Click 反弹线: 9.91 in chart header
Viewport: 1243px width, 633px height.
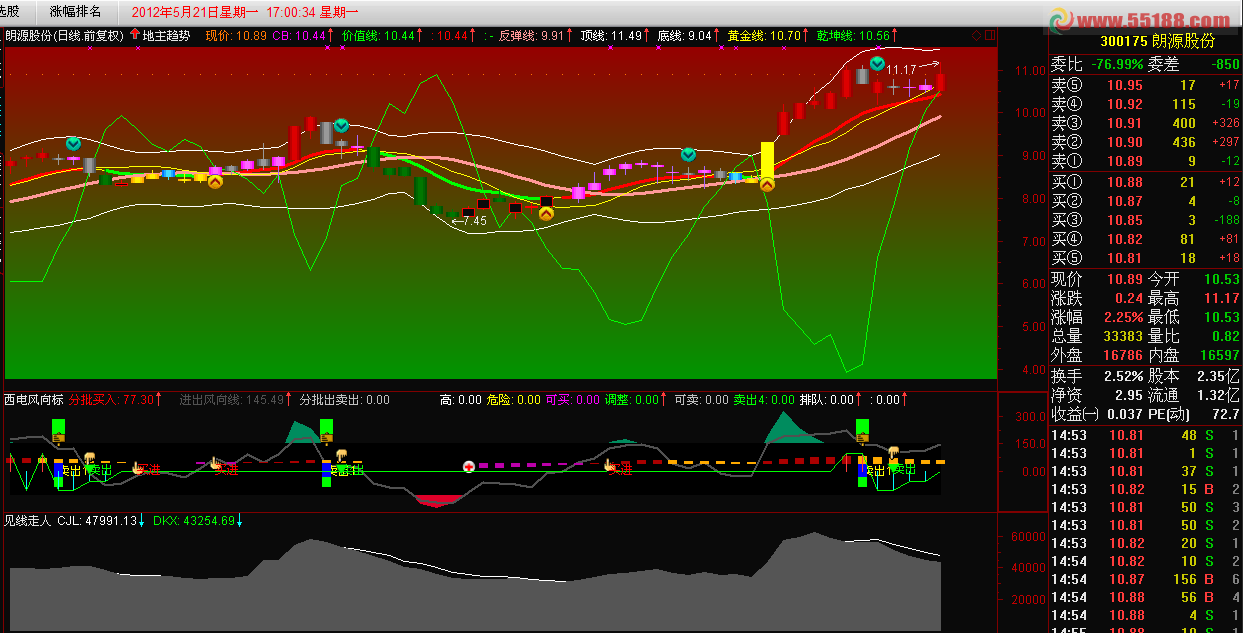point(530,34)
